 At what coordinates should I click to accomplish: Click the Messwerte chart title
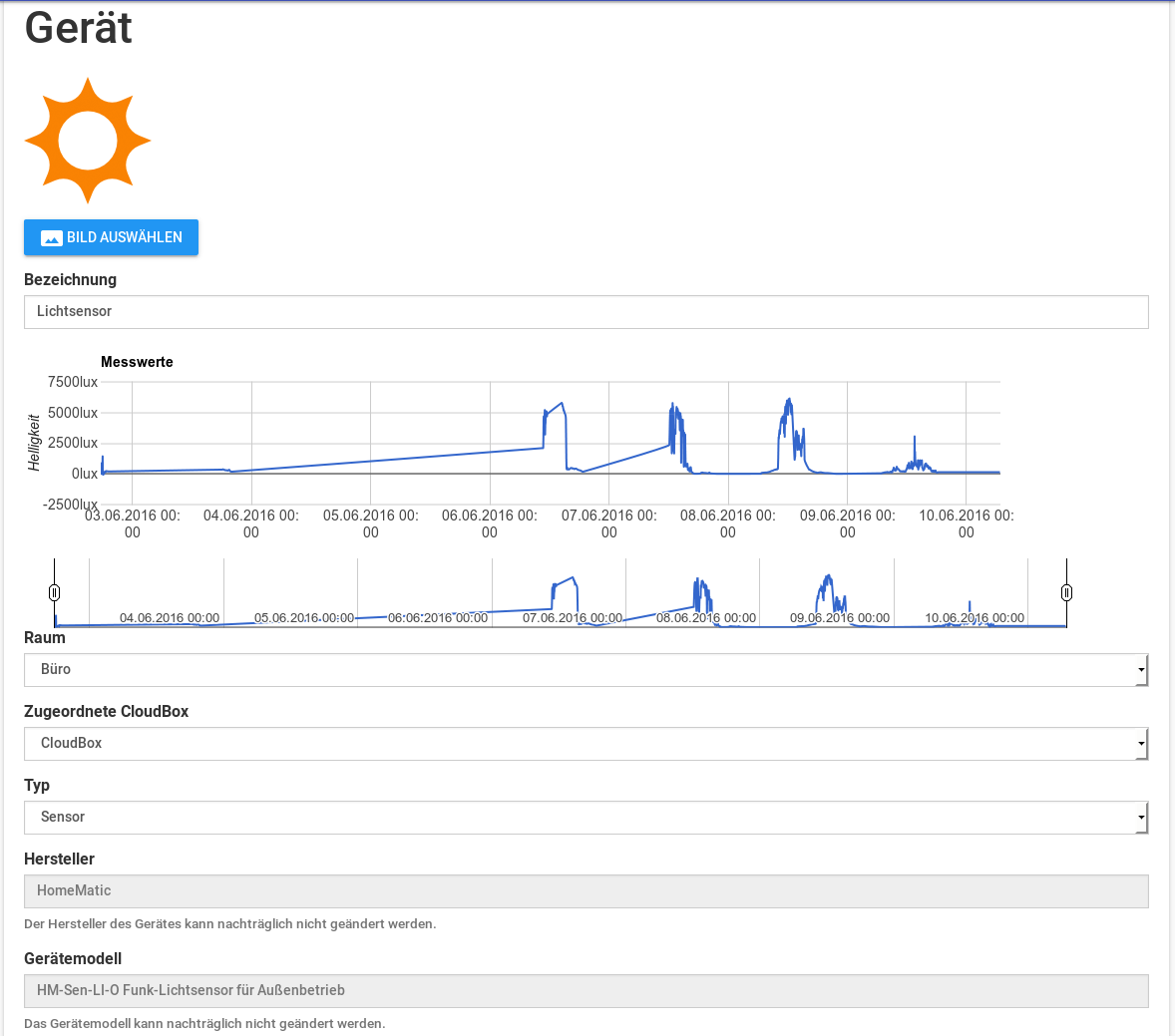(x=137, y=362)
